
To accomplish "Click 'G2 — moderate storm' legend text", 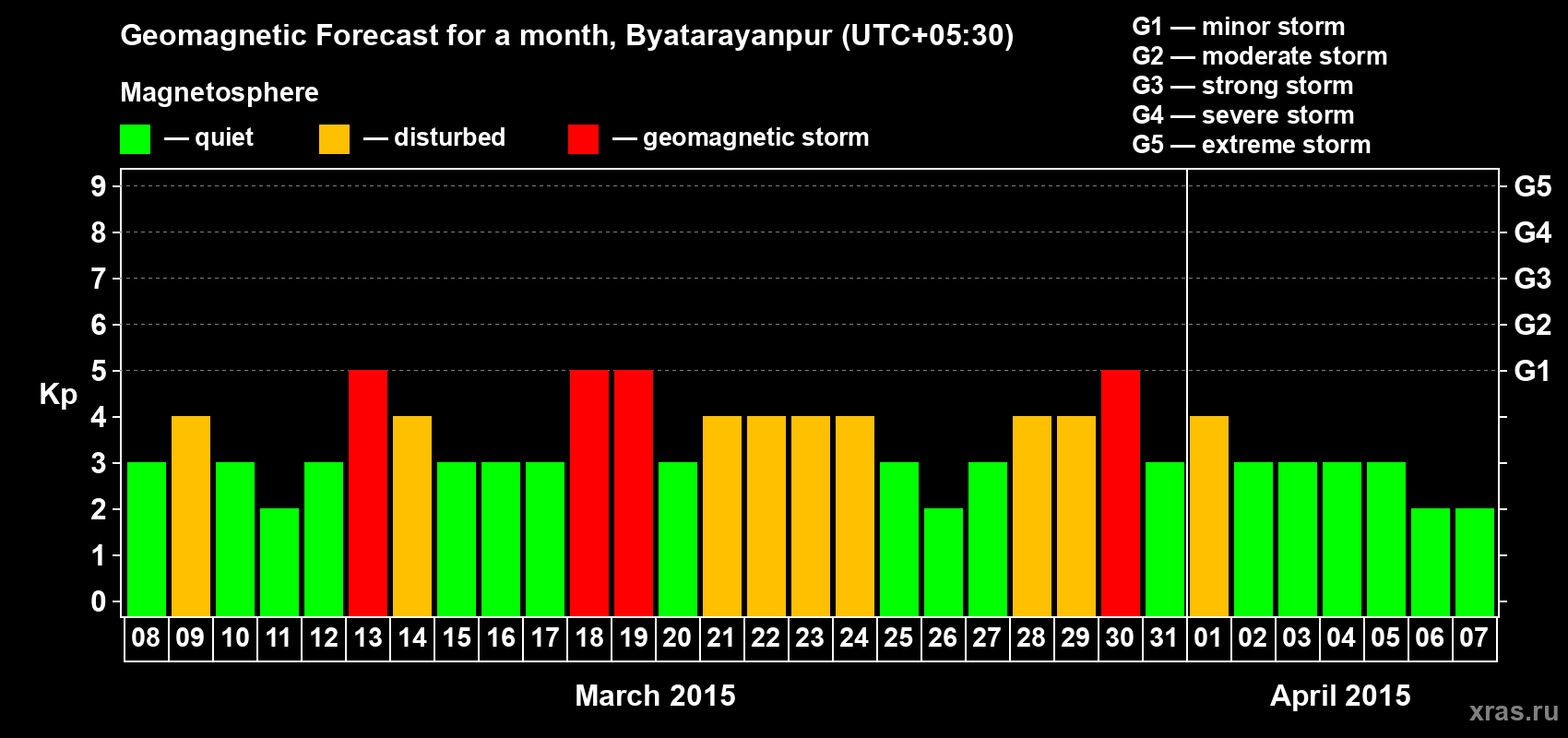I will pyautogui.click(x=1260, y=56).
